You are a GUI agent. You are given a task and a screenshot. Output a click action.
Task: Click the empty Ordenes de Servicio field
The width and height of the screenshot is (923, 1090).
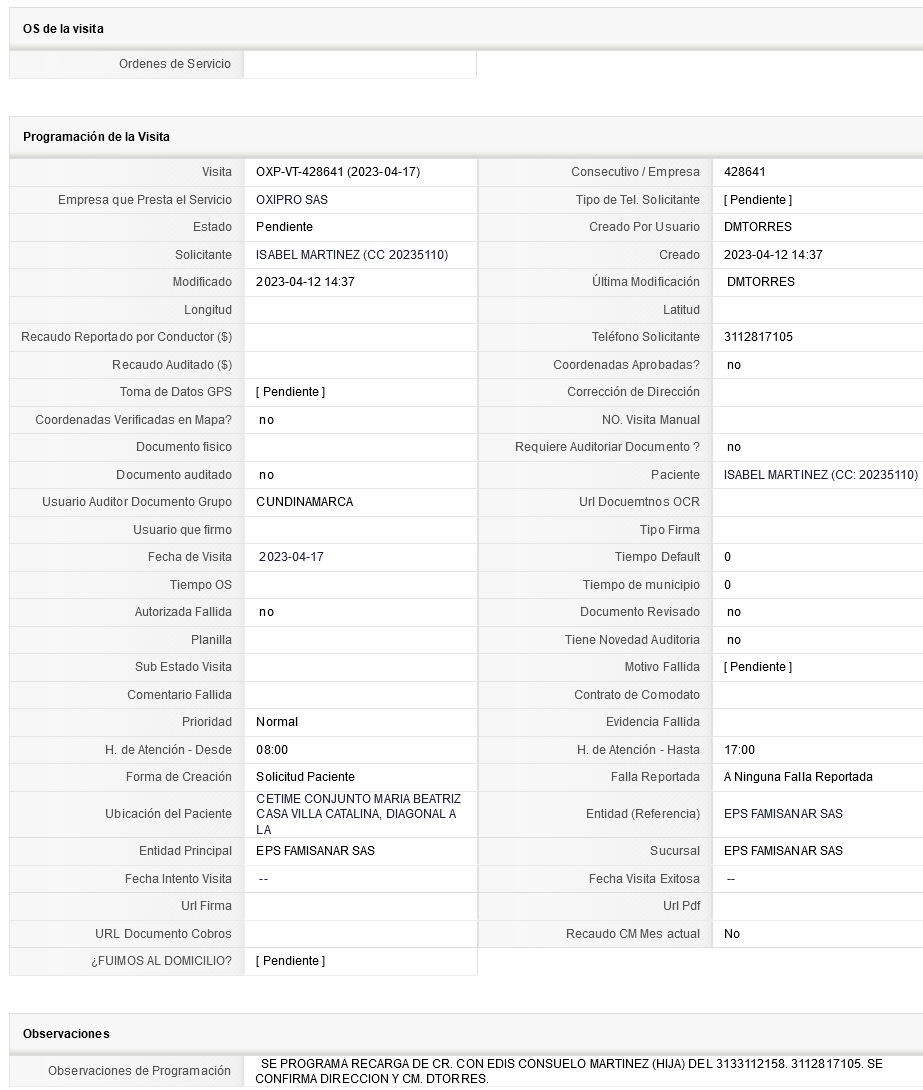(x=360, y=64)
